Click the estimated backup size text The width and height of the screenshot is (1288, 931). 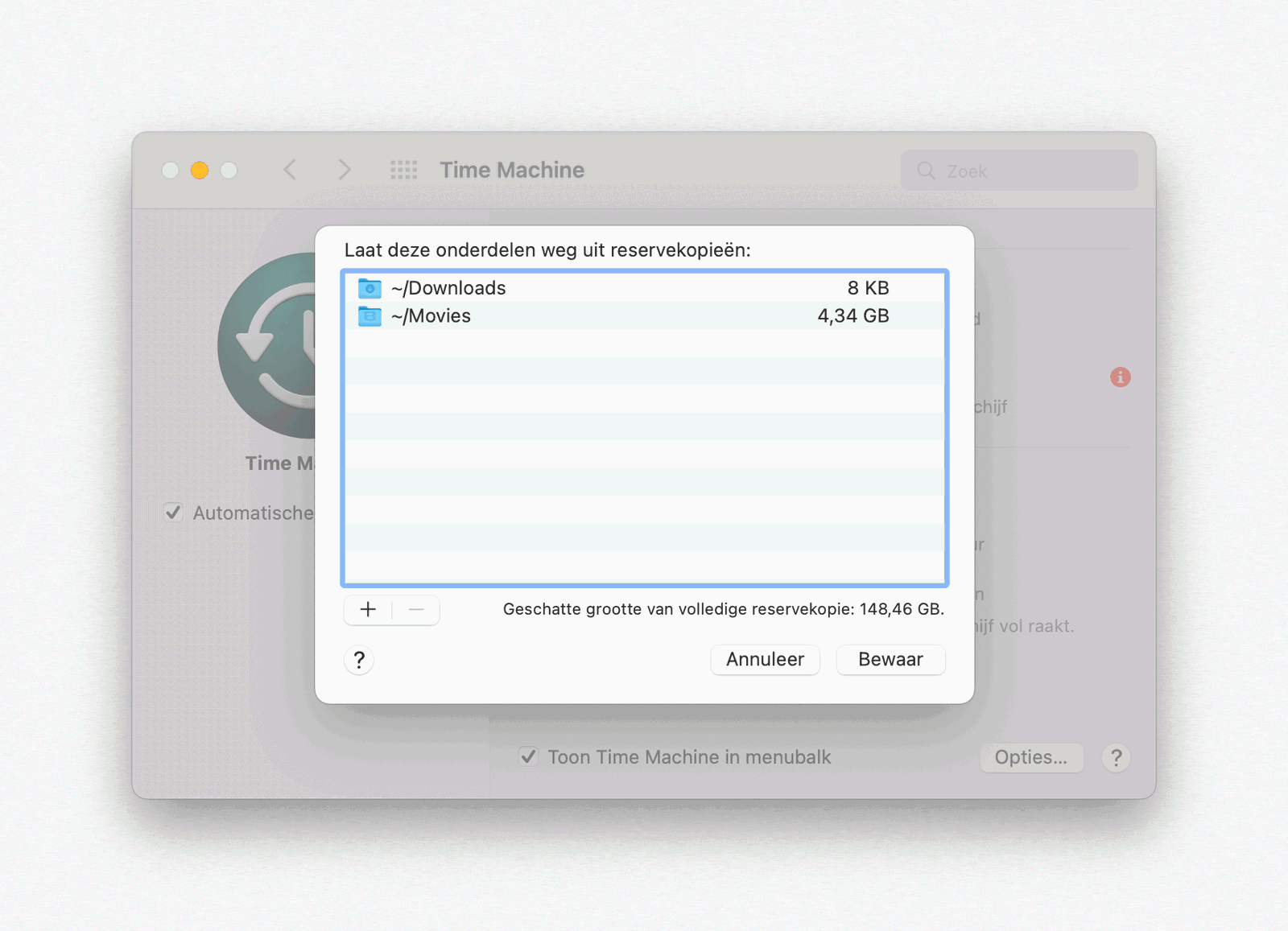723,609
